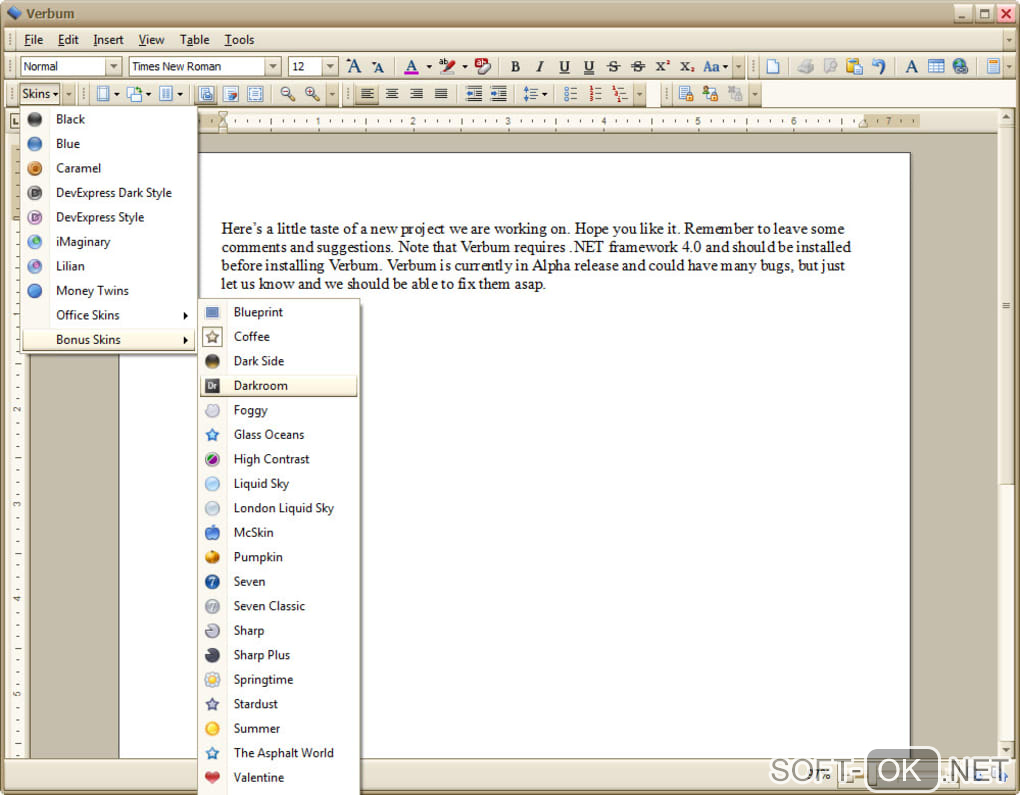1020x795 pixels.
Task: Toggle single Underline formatting
Action: tap(564, 66)
